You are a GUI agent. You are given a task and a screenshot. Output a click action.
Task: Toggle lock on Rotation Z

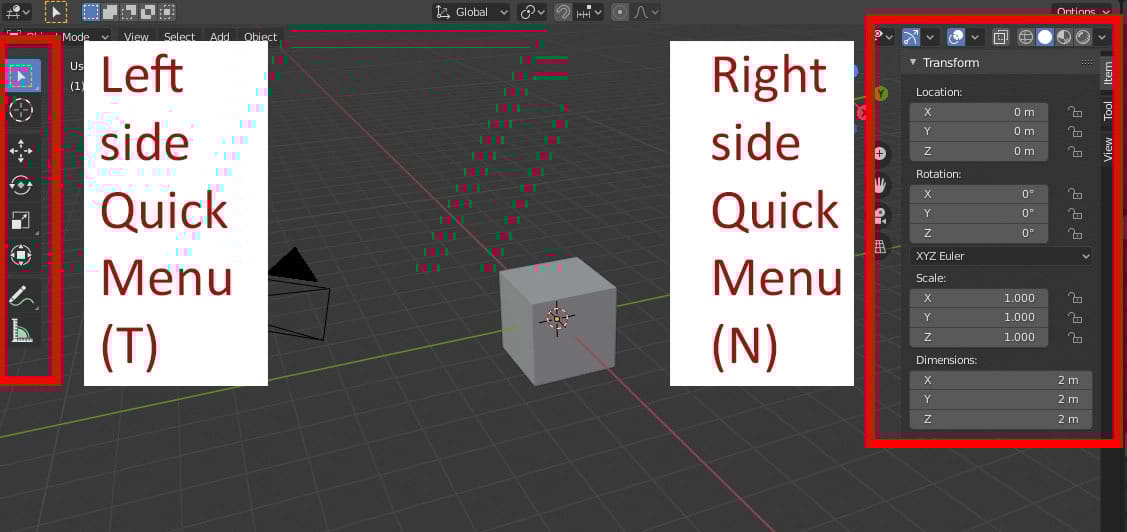(1075, 234)
